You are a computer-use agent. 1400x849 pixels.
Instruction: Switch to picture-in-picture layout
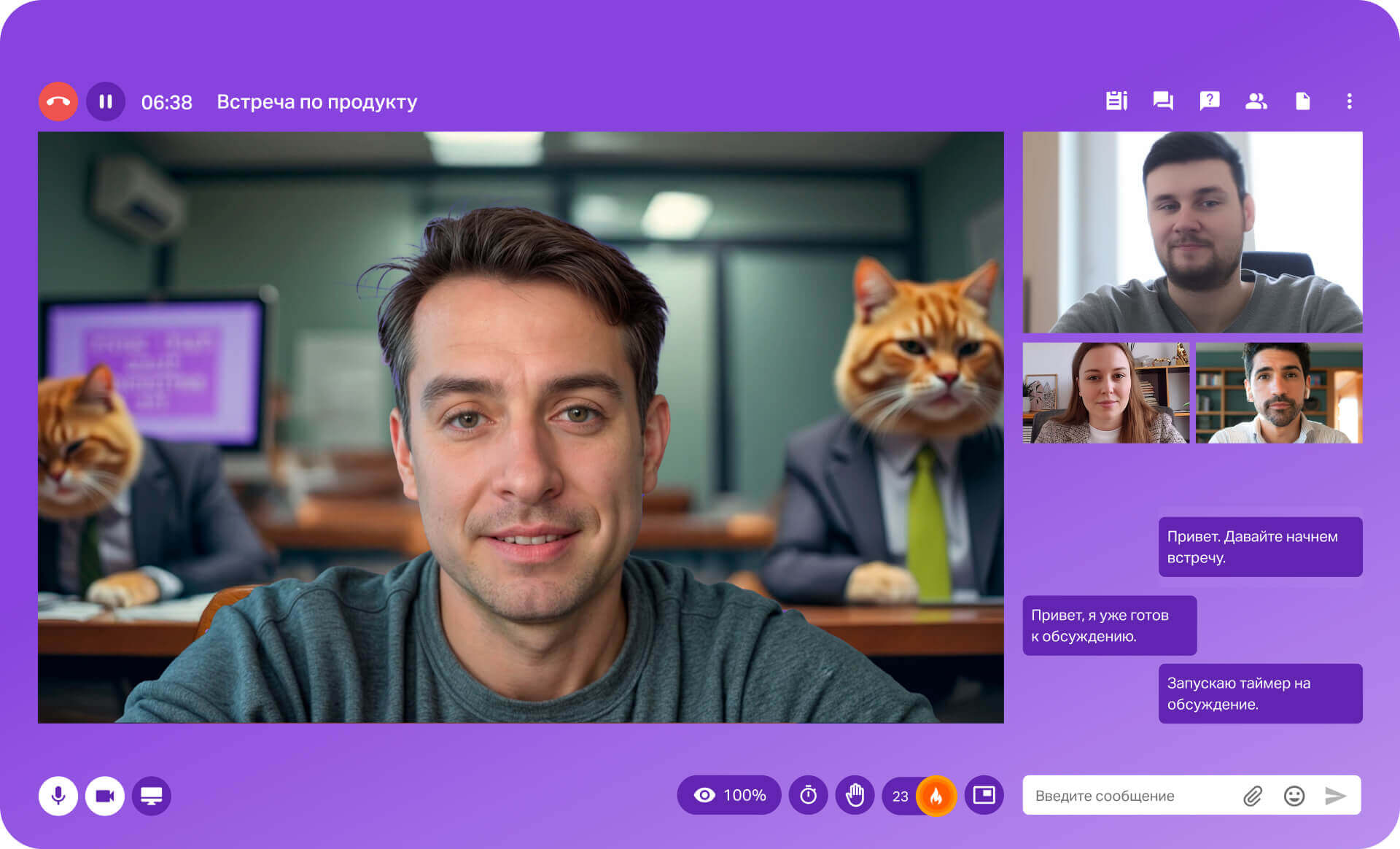pyautogui.click(x=984, y=794)
